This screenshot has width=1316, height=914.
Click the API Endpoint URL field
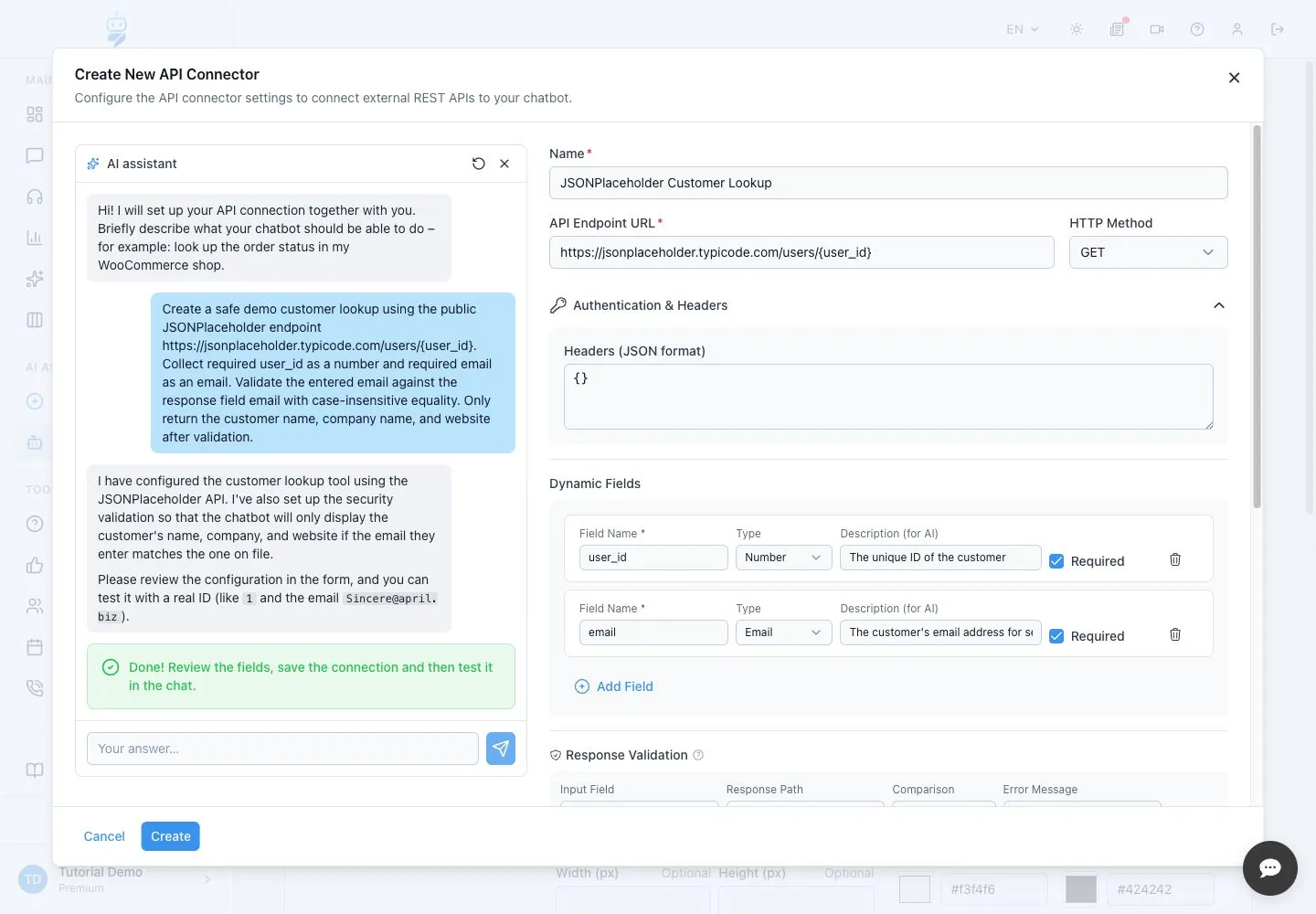click(x=801, y=252)
